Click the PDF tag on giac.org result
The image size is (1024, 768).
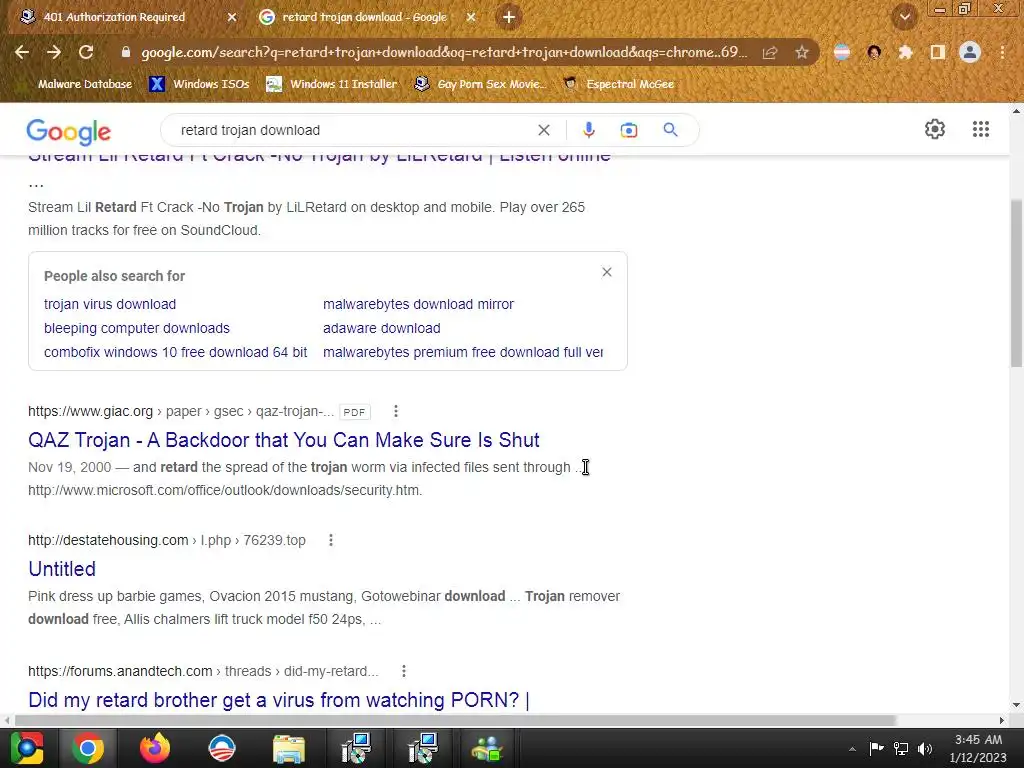pos(355,412)
